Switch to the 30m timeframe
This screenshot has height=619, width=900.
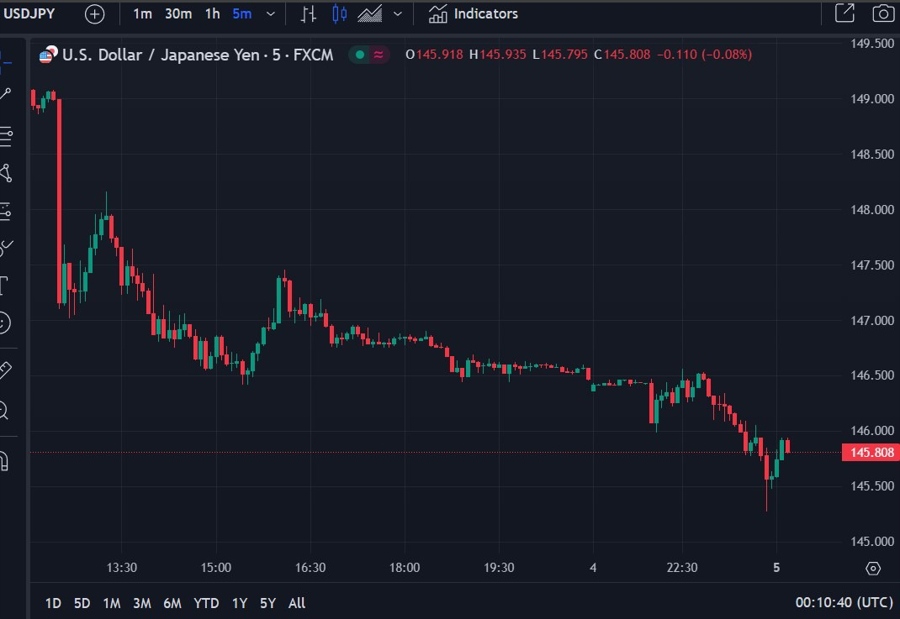pyautogui.click(x=178, y=14)
